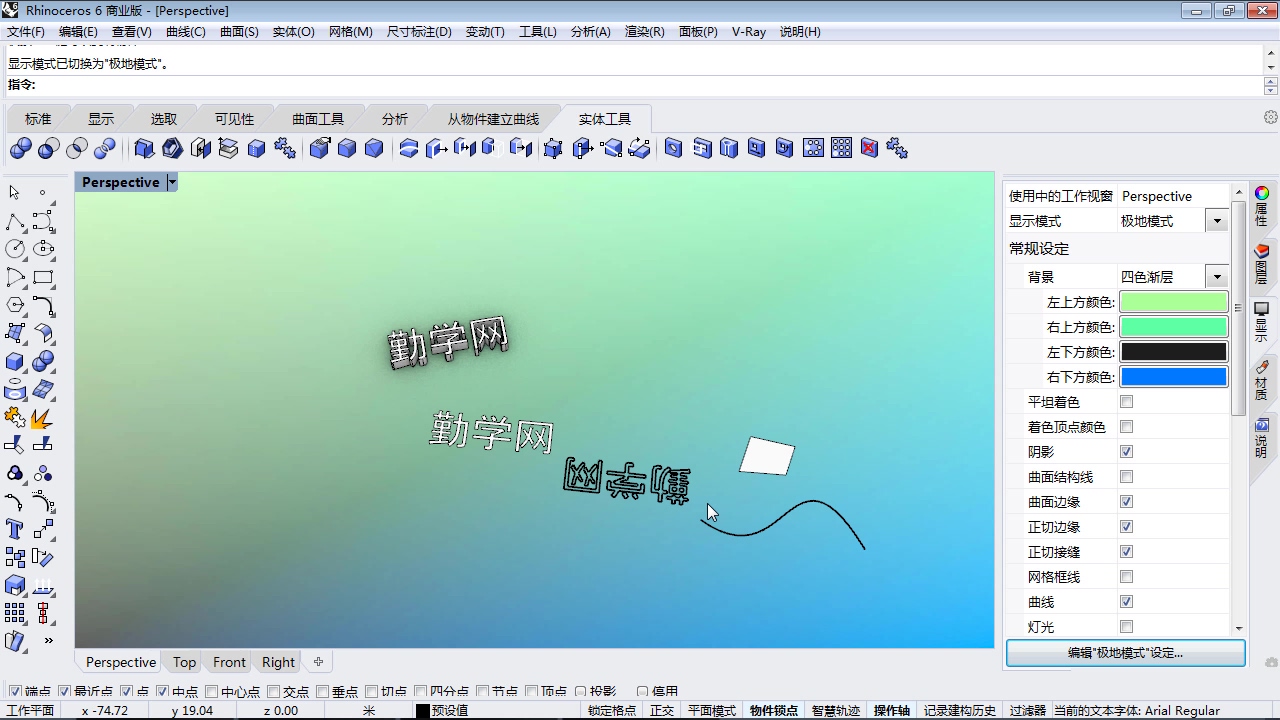Toggle the 正交 status bar button
1280x720 pixels.
[662, 710]
